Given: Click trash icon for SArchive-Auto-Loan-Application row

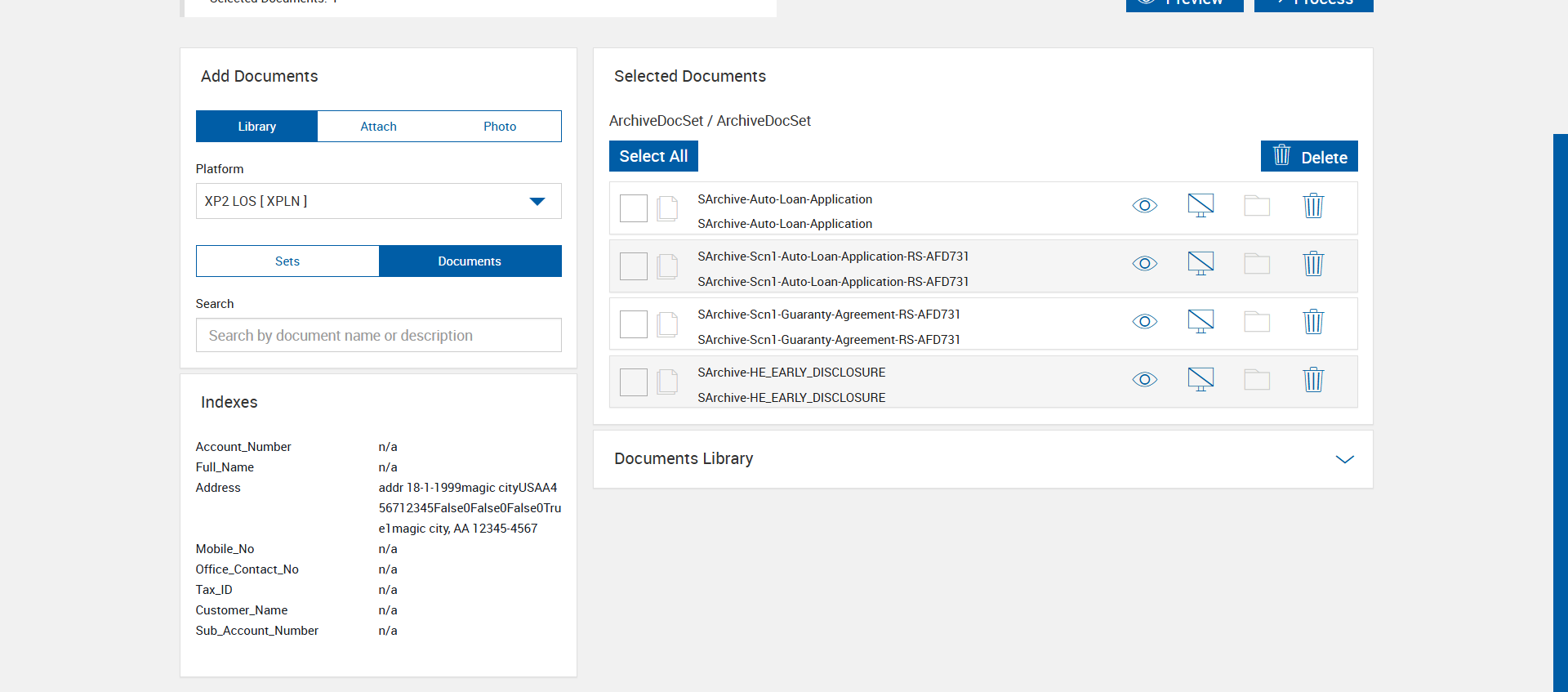Looking at the screenshot, I should tap(1312, 206).
